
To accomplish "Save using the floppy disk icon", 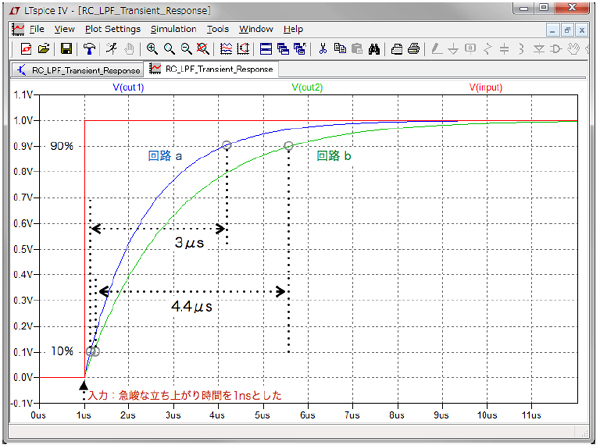I will coord(66,48).
